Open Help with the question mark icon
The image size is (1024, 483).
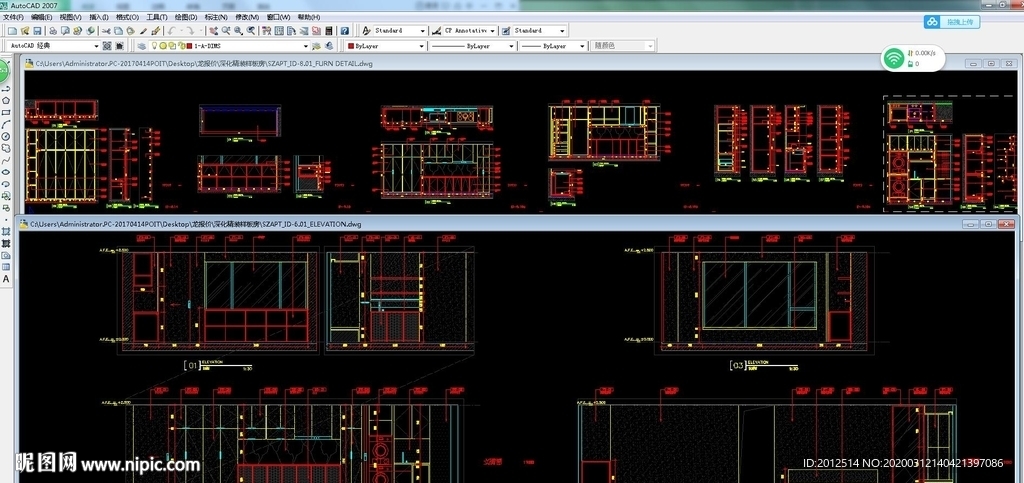tap(344, 31)
